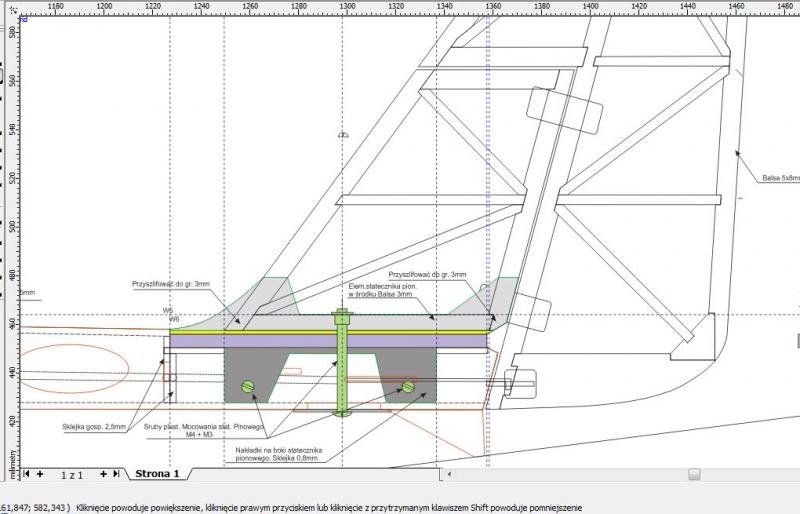Select the green vertical bolt shaft
This screenshot has height=514, width=800.
(x=344, y=370)
